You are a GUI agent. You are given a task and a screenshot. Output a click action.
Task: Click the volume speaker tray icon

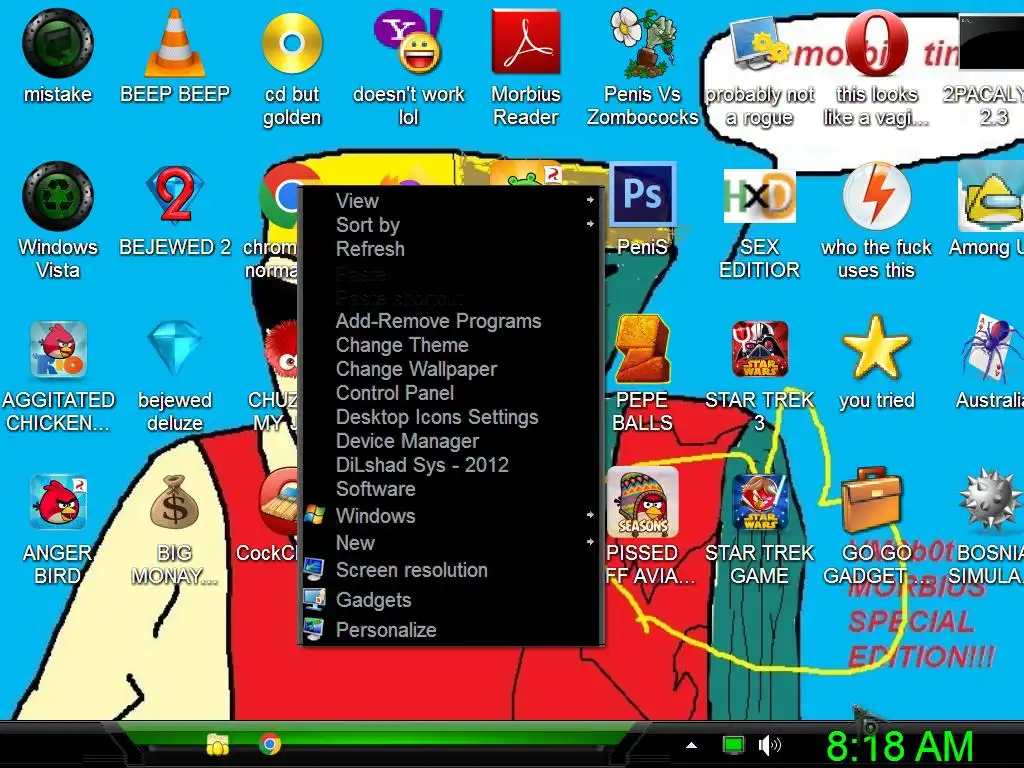[x=770, y=744]
